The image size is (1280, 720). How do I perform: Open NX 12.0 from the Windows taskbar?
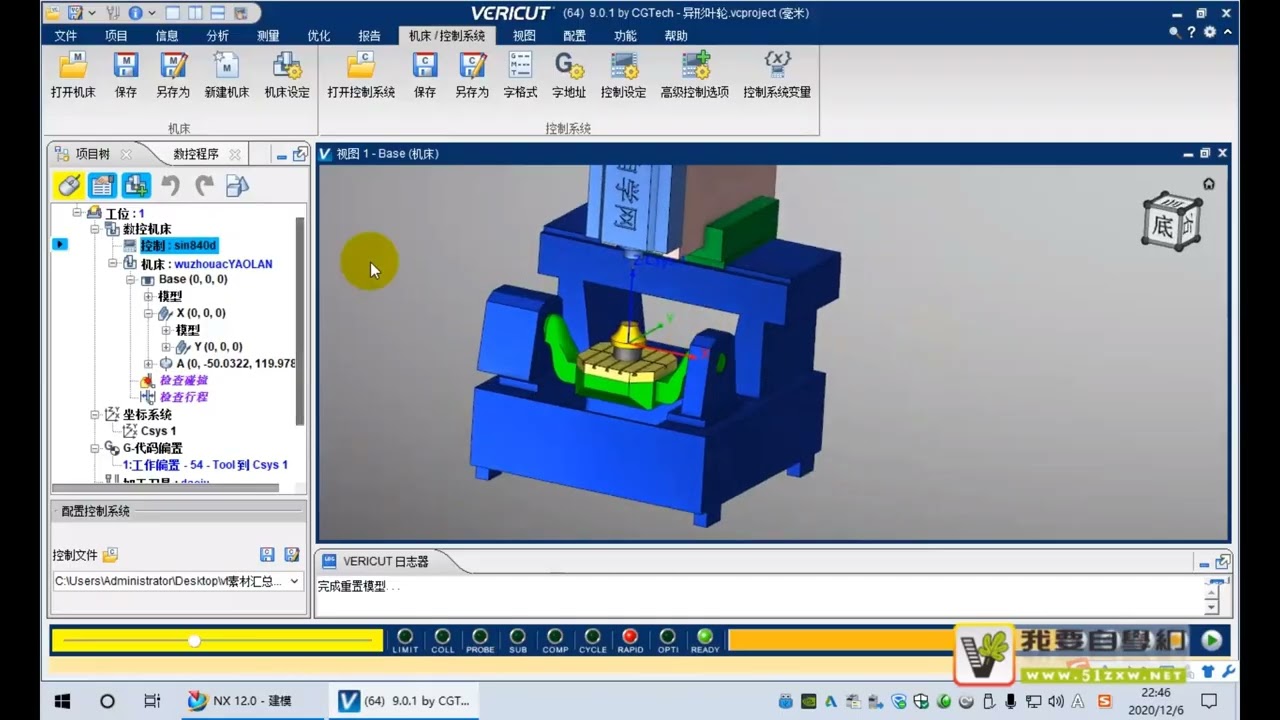[x=239, y=701]
